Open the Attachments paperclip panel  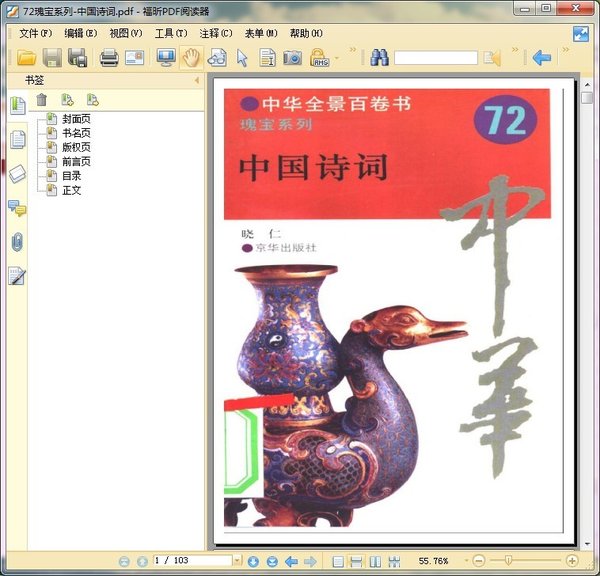click(x=18, y=242)
